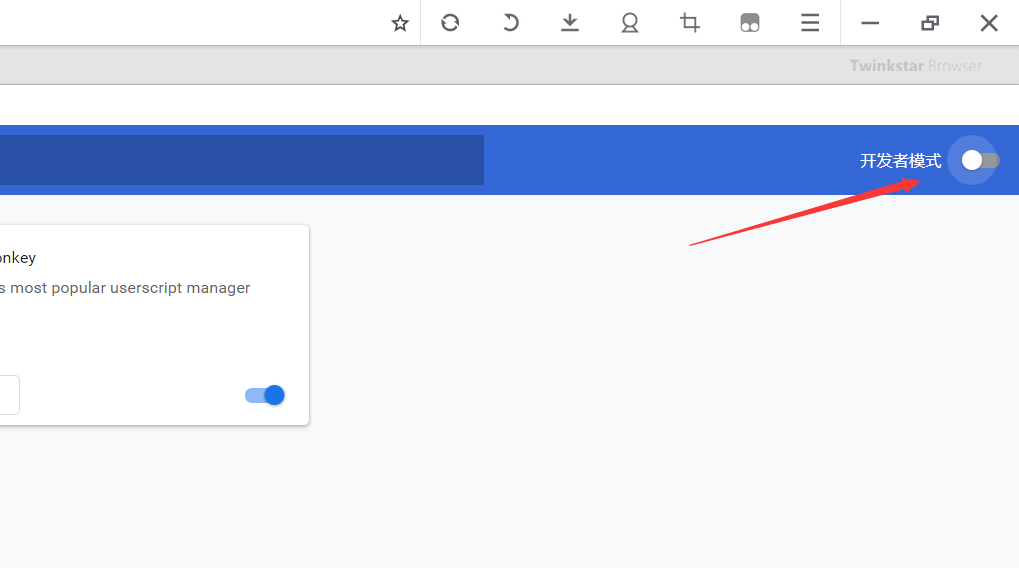Screen dimensions: 1019x568
Task: Minimize the browser window
Action: pos(870,23)
